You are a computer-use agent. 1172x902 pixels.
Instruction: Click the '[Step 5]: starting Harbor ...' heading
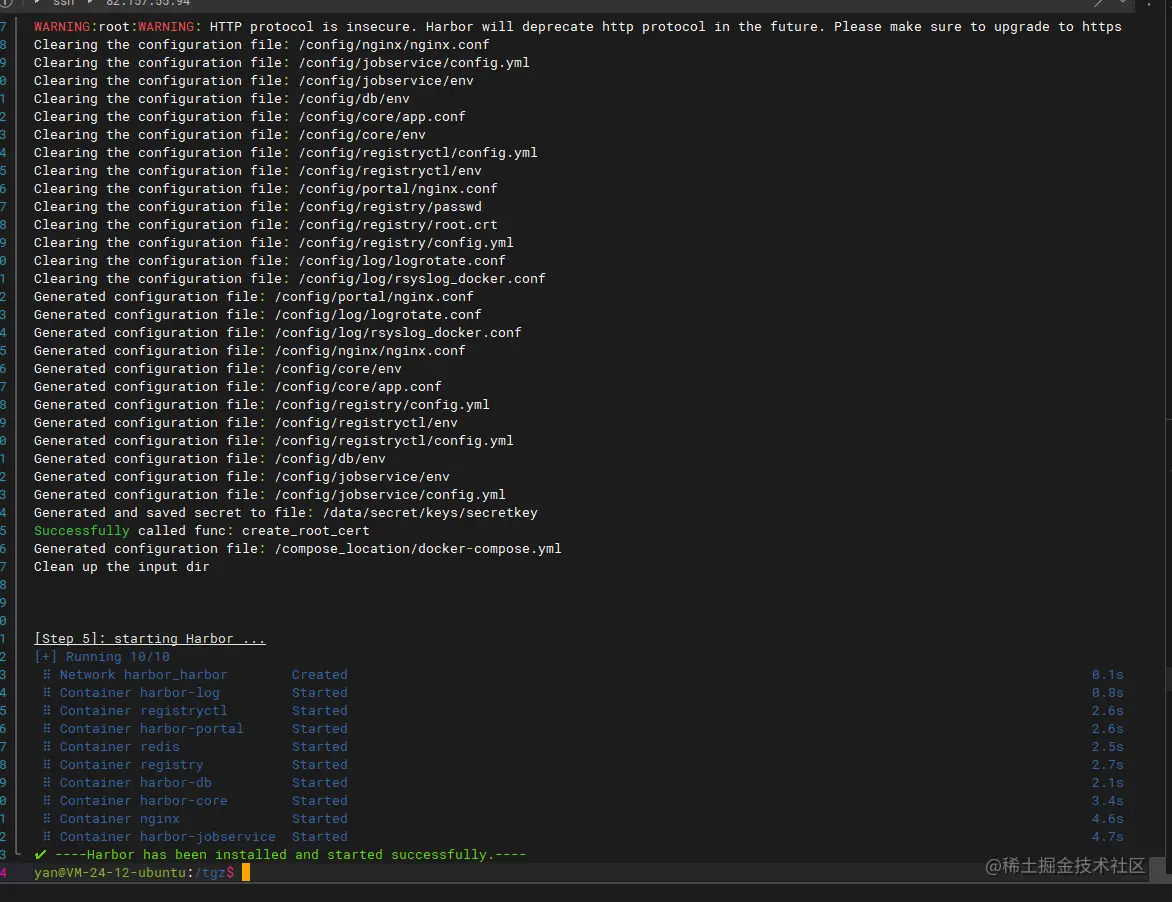click(x=149, y=638)
